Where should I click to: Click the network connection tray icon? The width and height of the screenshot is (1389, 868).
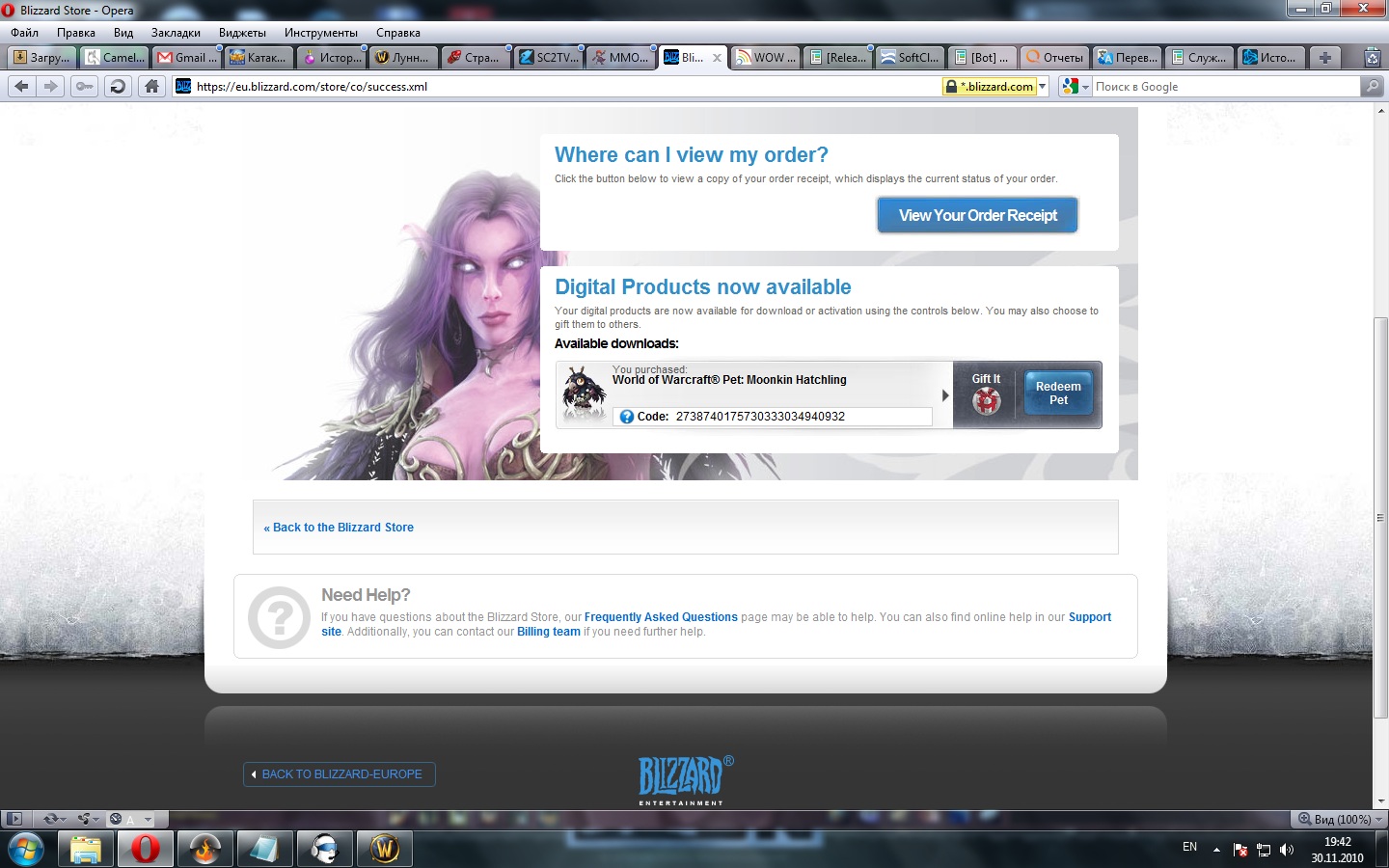1264,850
